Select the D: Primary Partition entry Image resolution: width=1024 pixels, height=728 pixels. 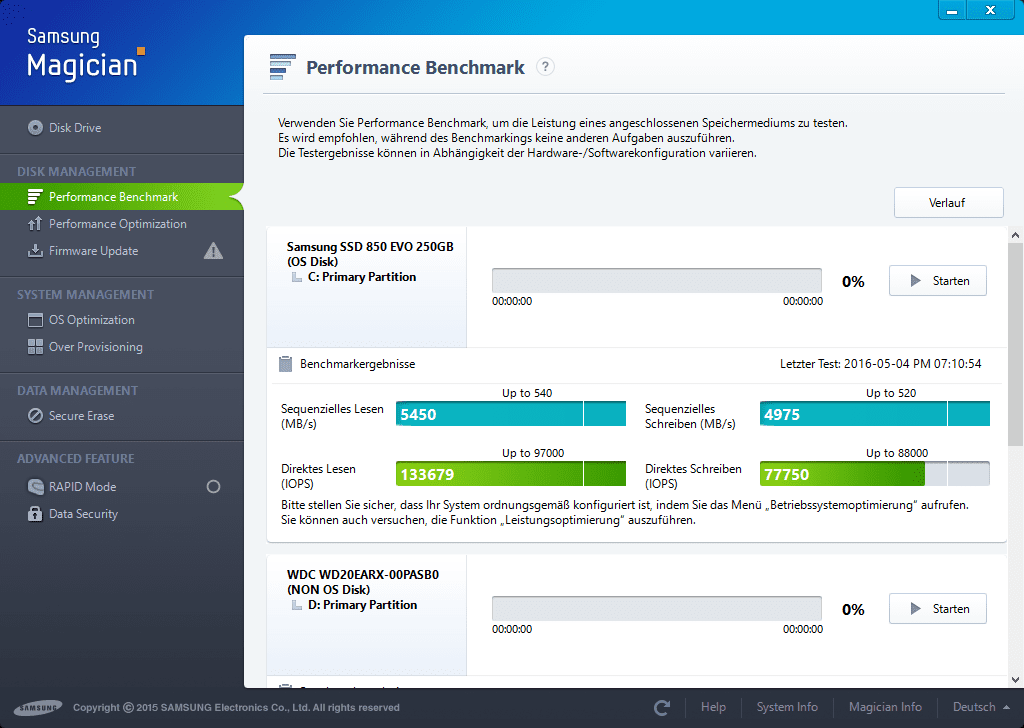362,605
